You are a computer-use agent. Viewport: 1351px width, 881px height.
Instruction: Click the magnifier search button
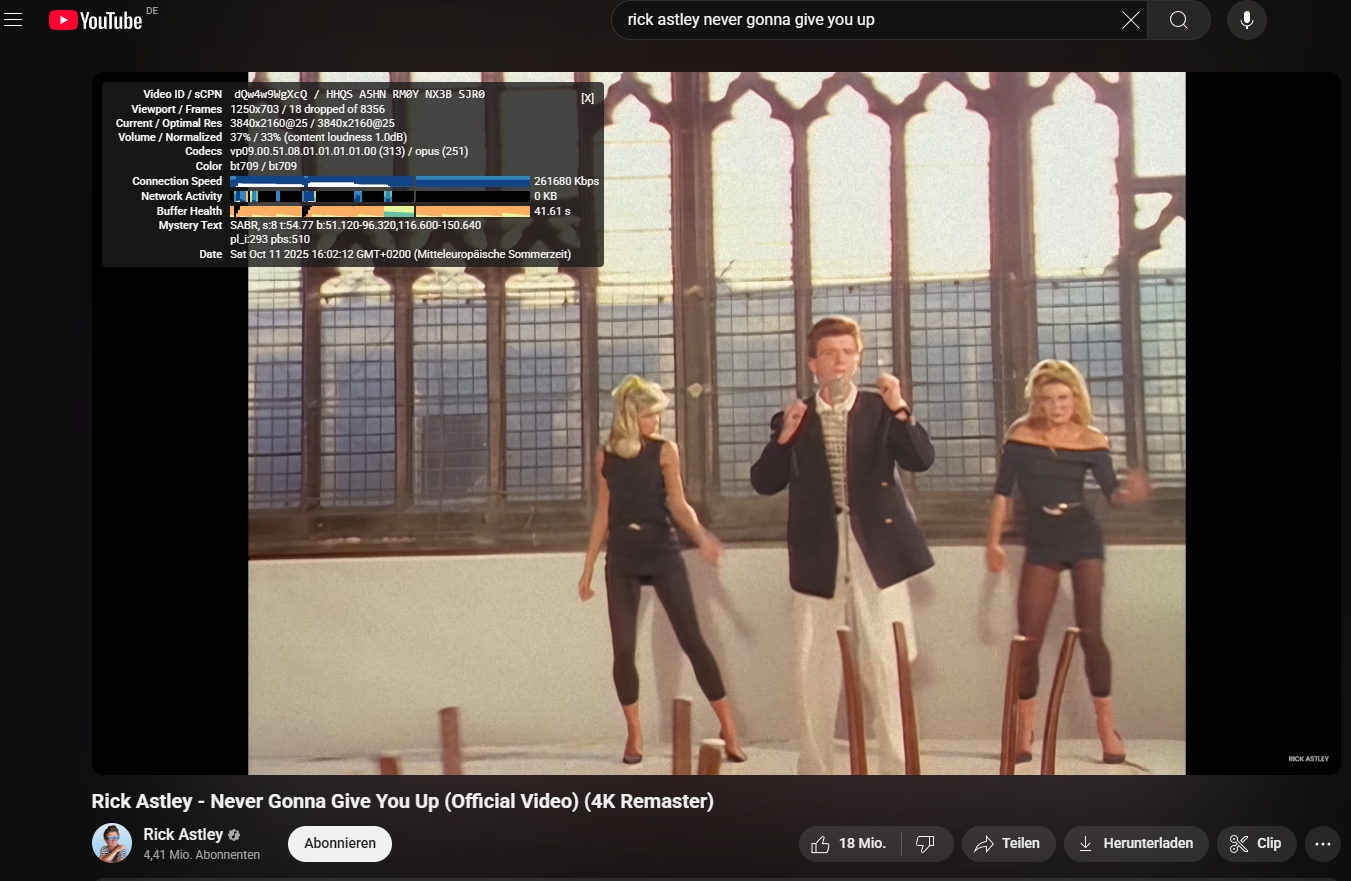(x=1179, y=20)
